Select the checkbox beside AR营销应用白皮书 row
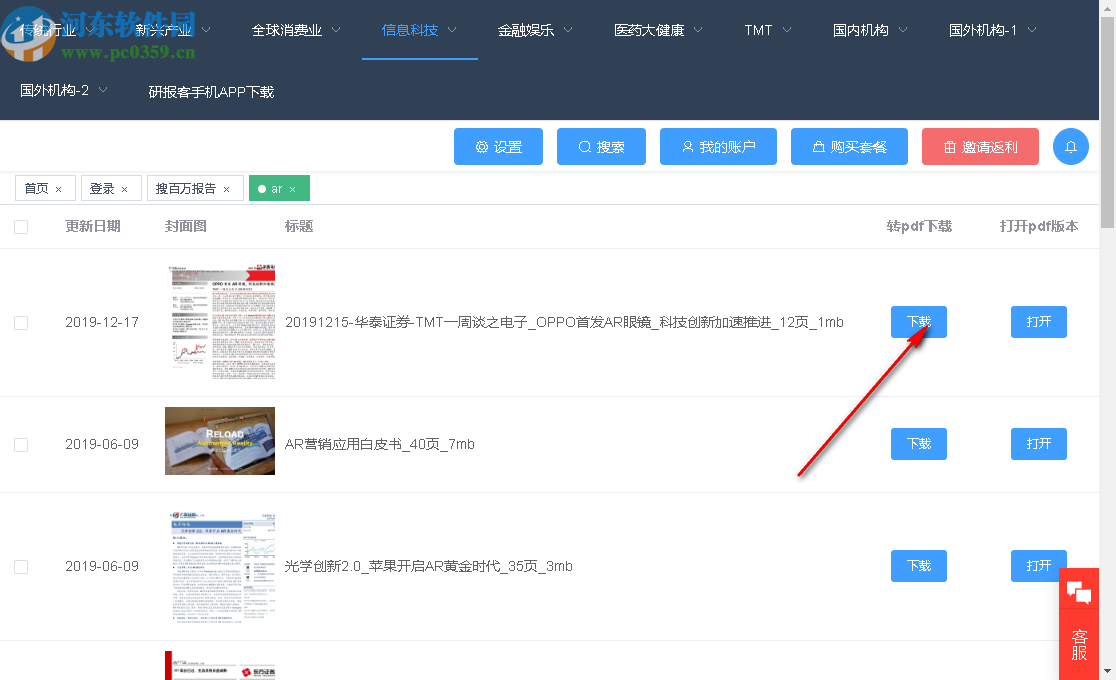The image size is (1116, 680). tap(21, 443)
